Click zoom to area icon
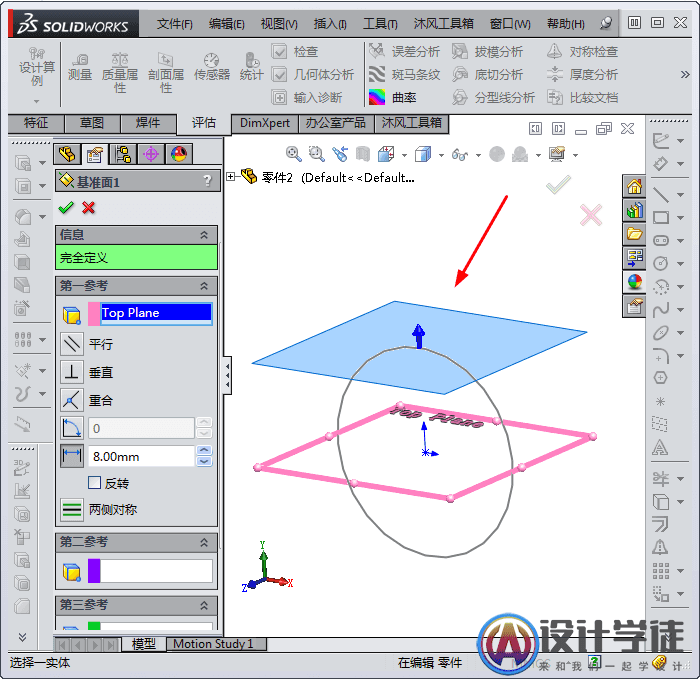The height and width of the screenshot is (679, 700). tap(317, 154)
